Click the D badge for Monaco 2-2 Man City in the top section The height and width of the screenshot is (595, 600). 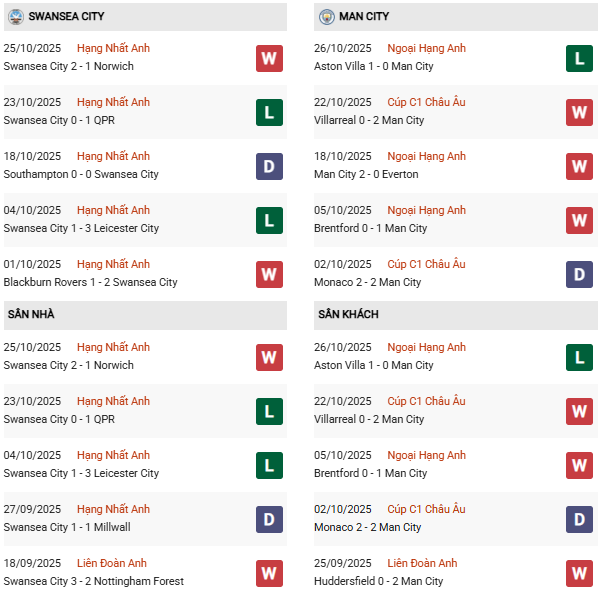tap(580, 274)
